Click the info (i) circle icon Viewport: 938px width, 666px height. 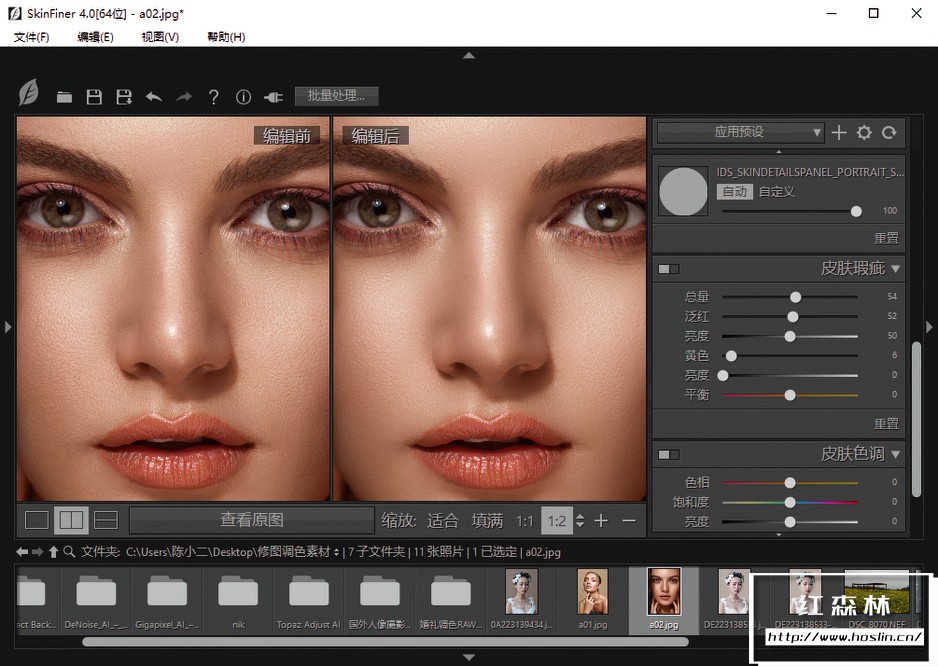click(x=243, y=97)
